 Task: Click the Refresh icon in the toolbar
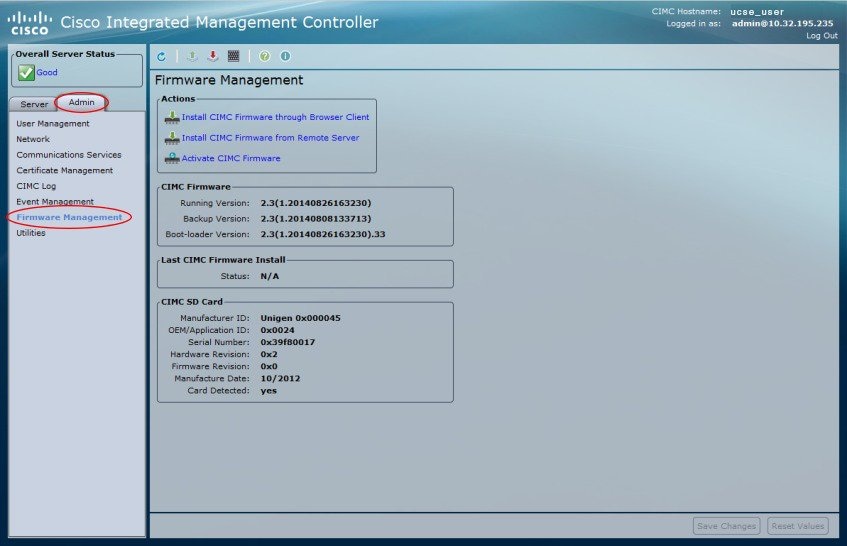pyautogui.click(x=161, y=56)
